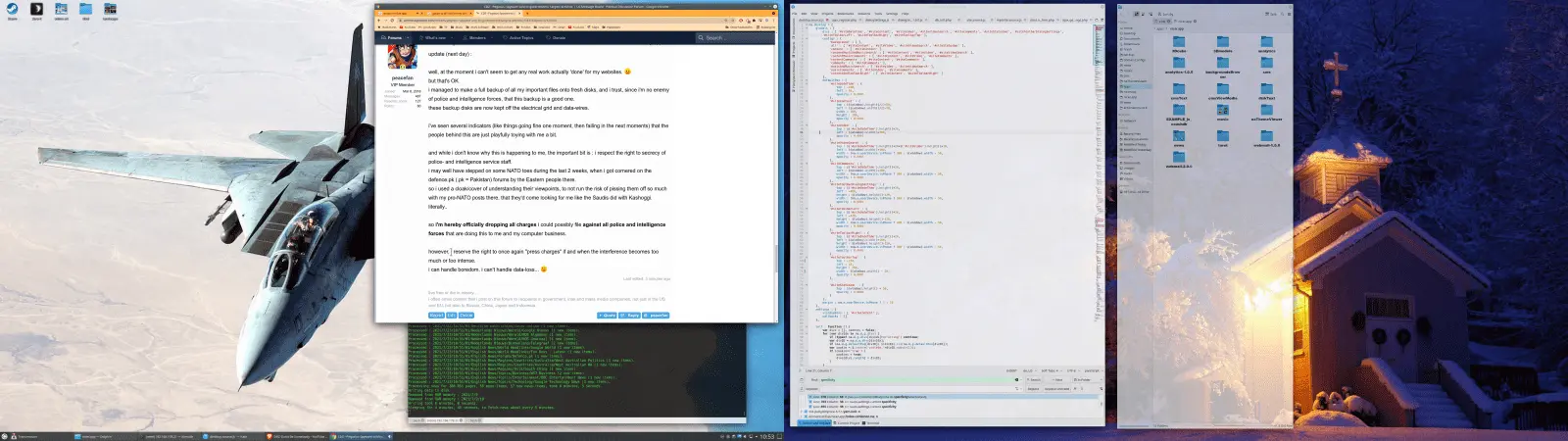This screenshot has width=1568, height=441.
Task: Switch to the Terminal tab in the editor
Action: 870,423
